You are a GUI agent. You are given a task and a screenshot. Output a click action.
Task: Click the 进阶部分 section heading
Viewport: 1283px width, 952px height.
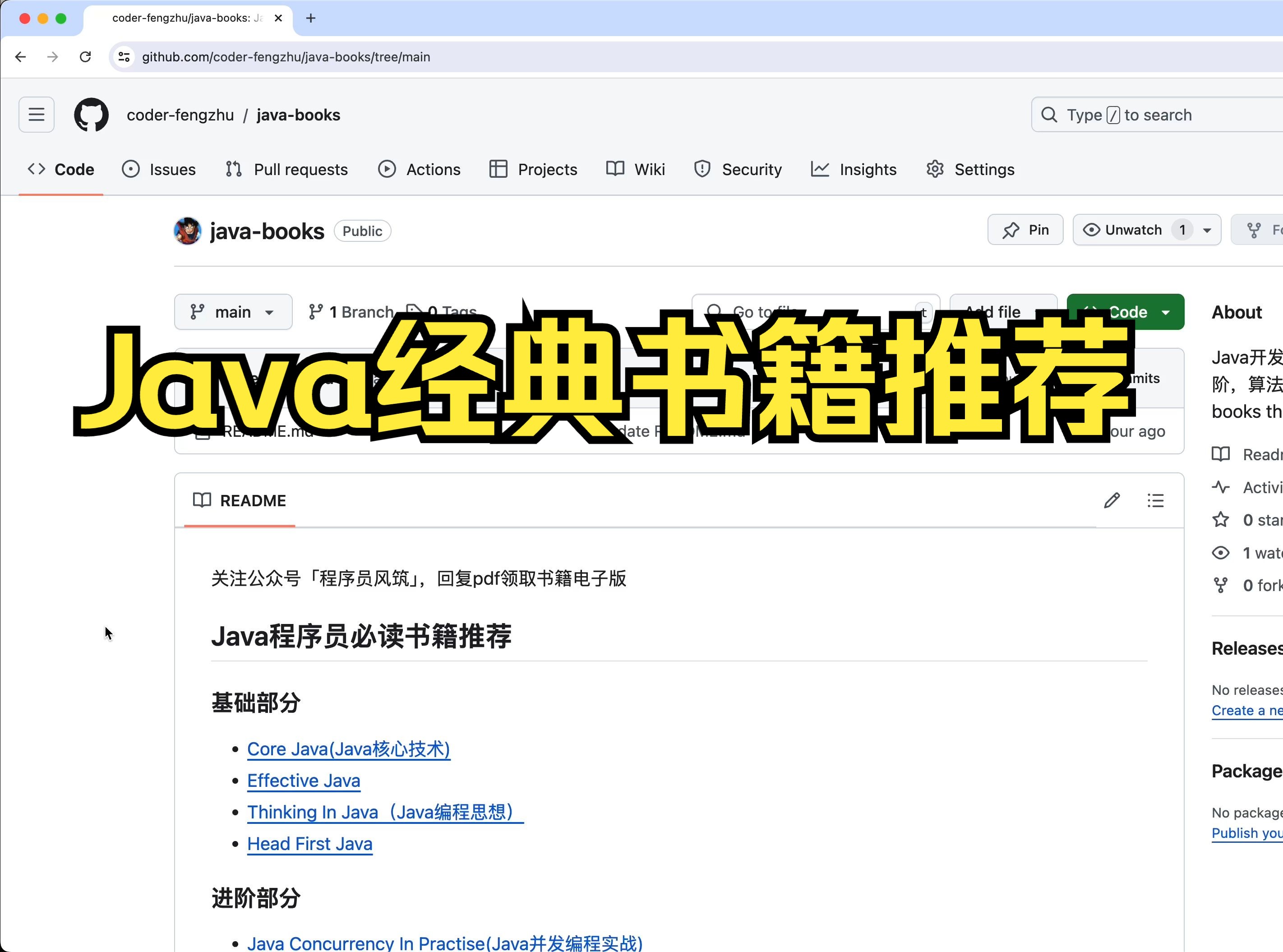[x=256, y=898]
